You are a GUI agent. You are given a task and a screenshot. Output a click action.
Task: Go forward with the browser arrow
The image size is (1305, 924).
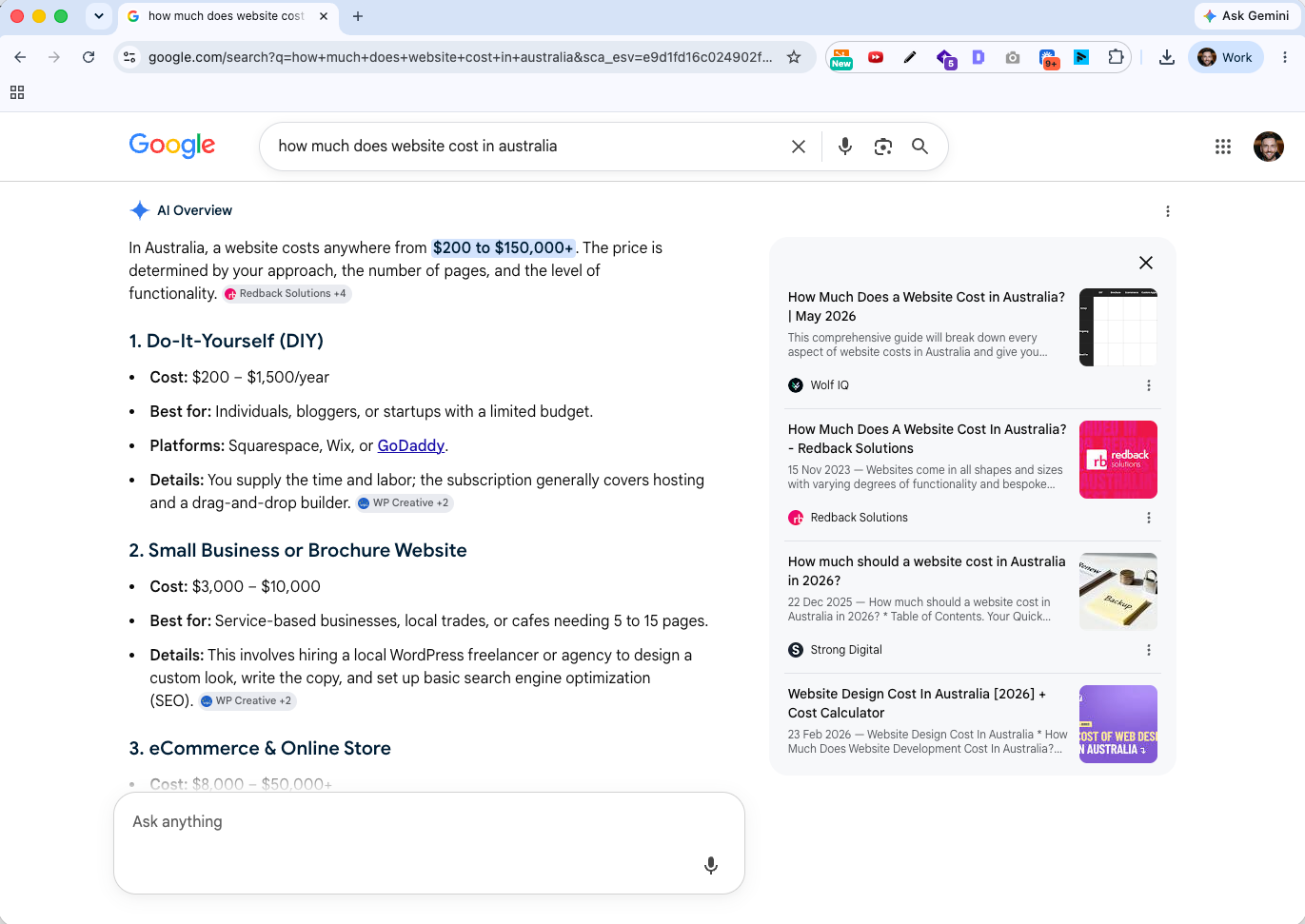coord(54,57)
